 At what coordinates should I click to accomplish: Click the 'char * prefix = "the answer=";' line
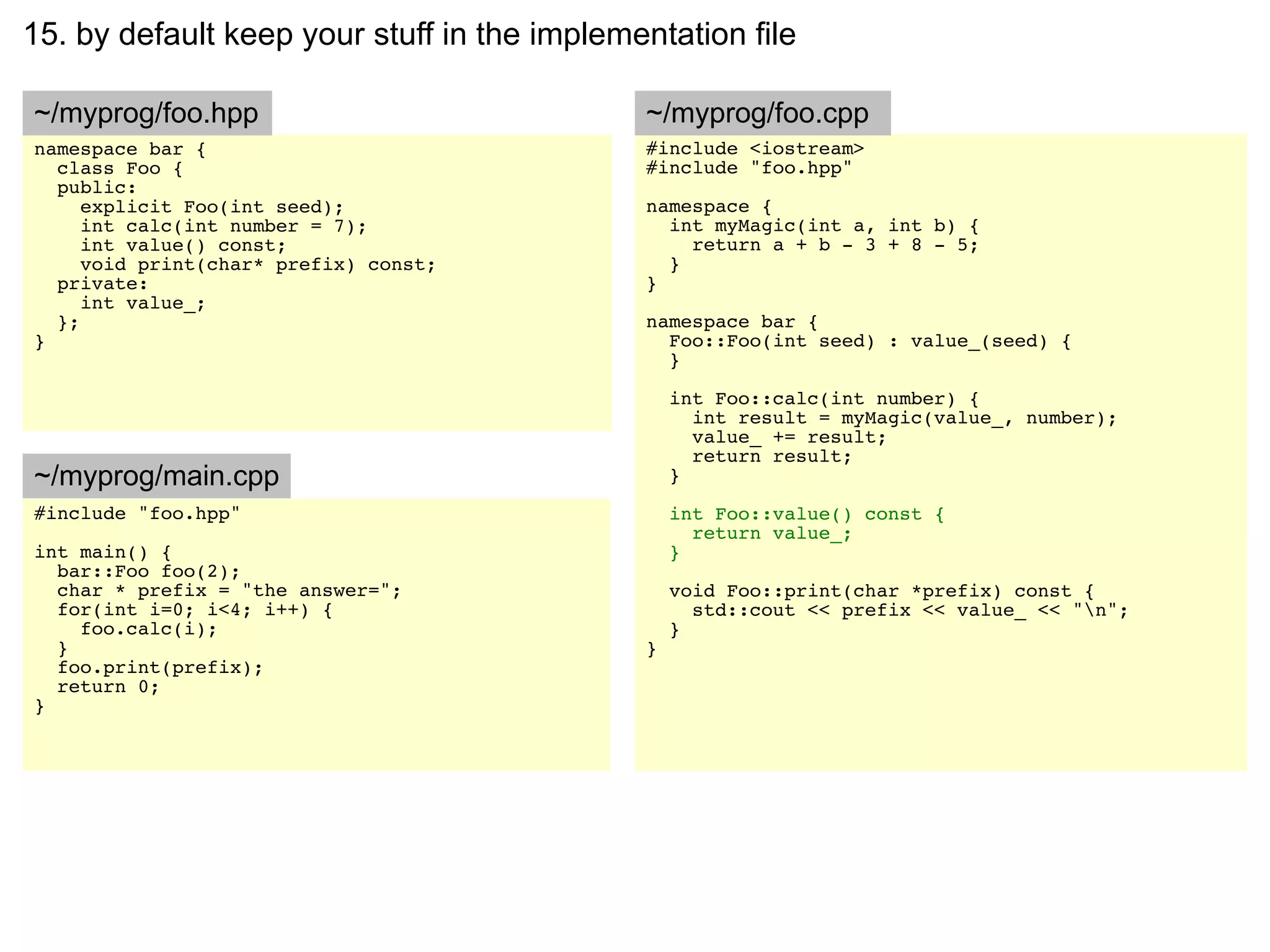[229, 590]
